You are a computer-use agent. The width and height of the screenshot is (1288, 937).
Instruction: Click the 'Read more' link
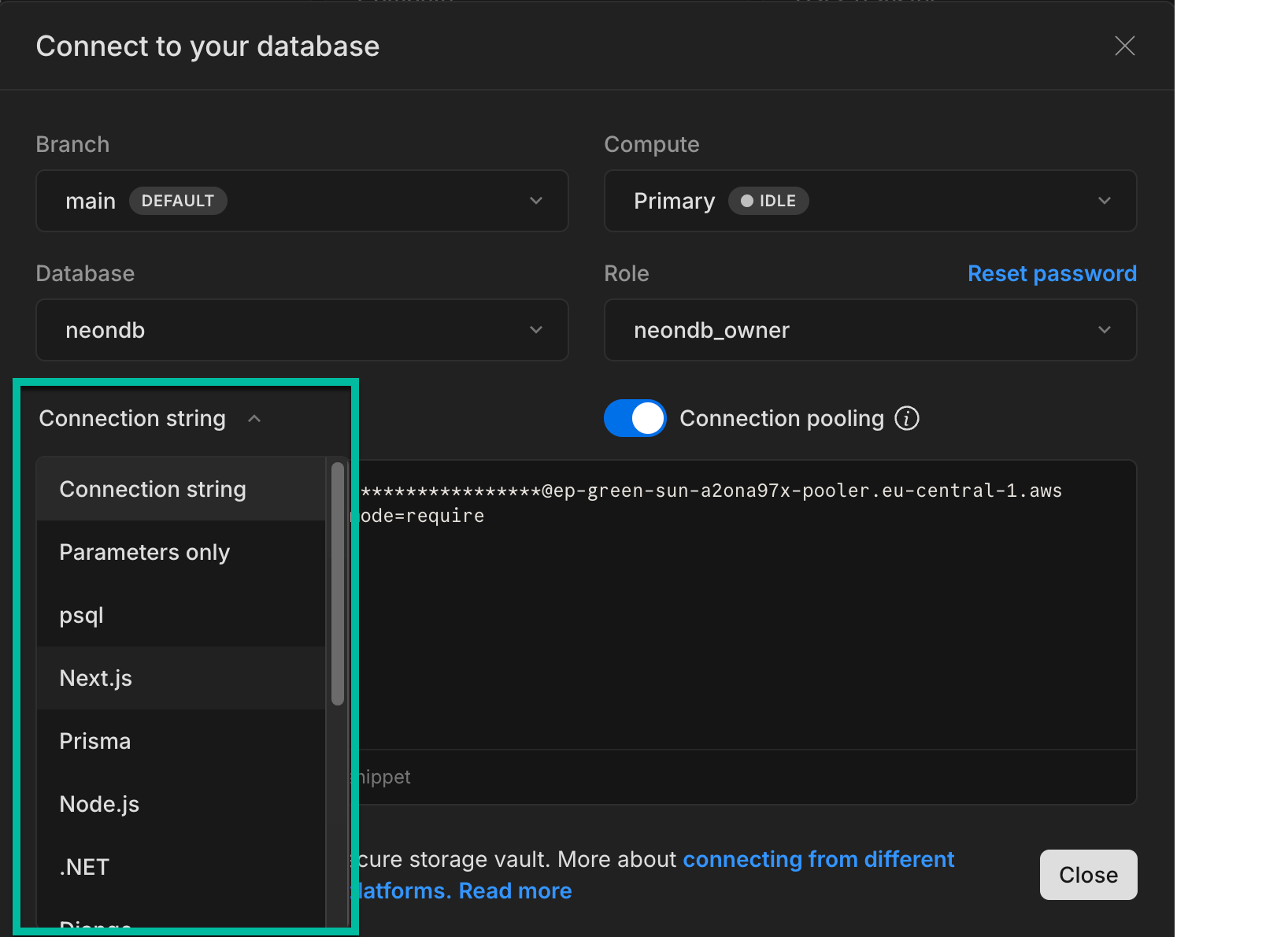point(515,891)
